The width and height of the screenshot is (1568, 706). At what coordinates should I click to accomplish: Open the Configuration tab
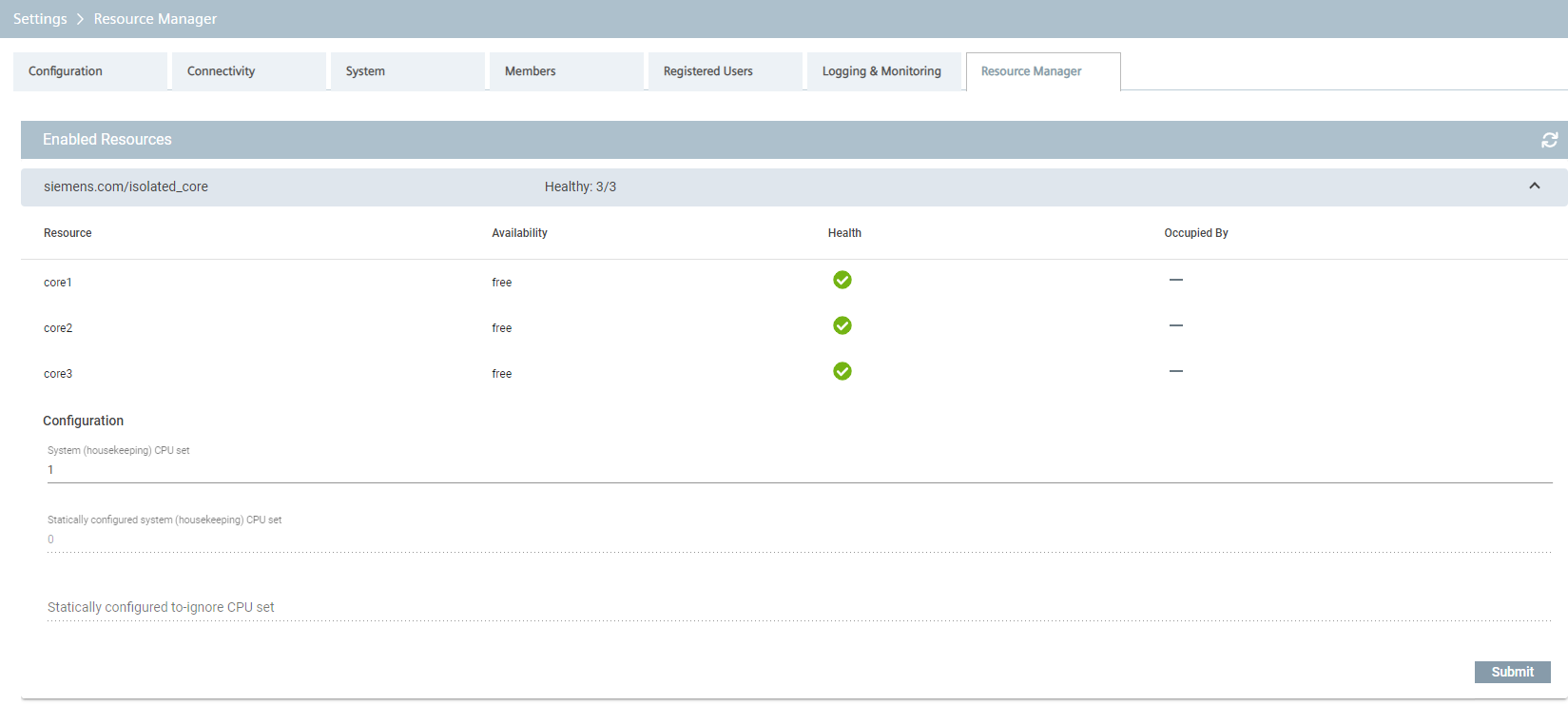point(89,71)
